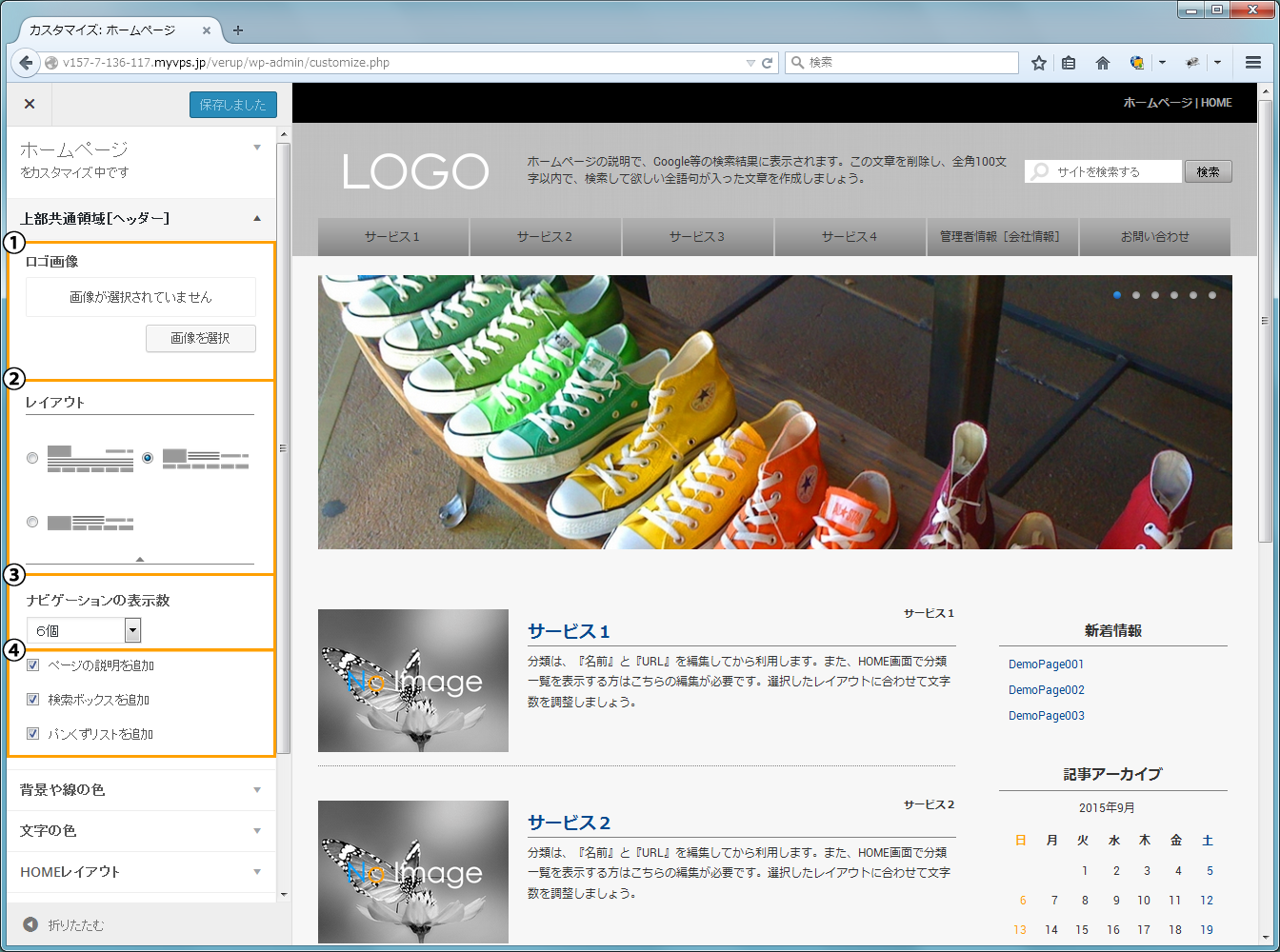Click the サイトを検索する search field
Image resolution: width=1280 pixels, height=952 pixels.
pos(1103,171)
